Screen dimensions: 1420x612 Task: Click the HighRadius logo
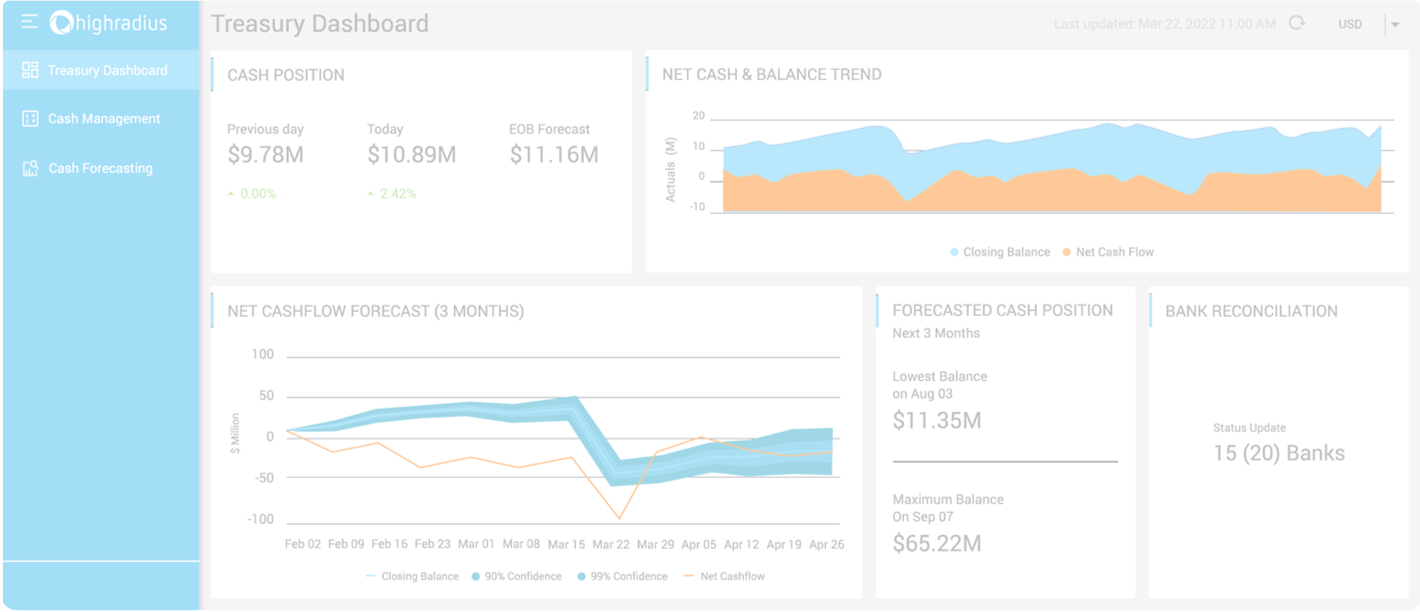click(x=109, y=23)
